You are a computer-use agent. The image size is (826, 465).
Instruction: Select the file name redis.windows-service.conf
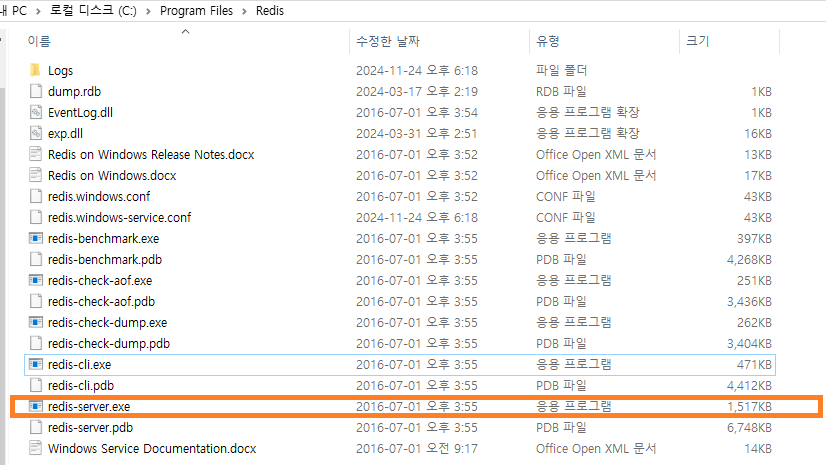pyautogui.click(x=120, y=217)
